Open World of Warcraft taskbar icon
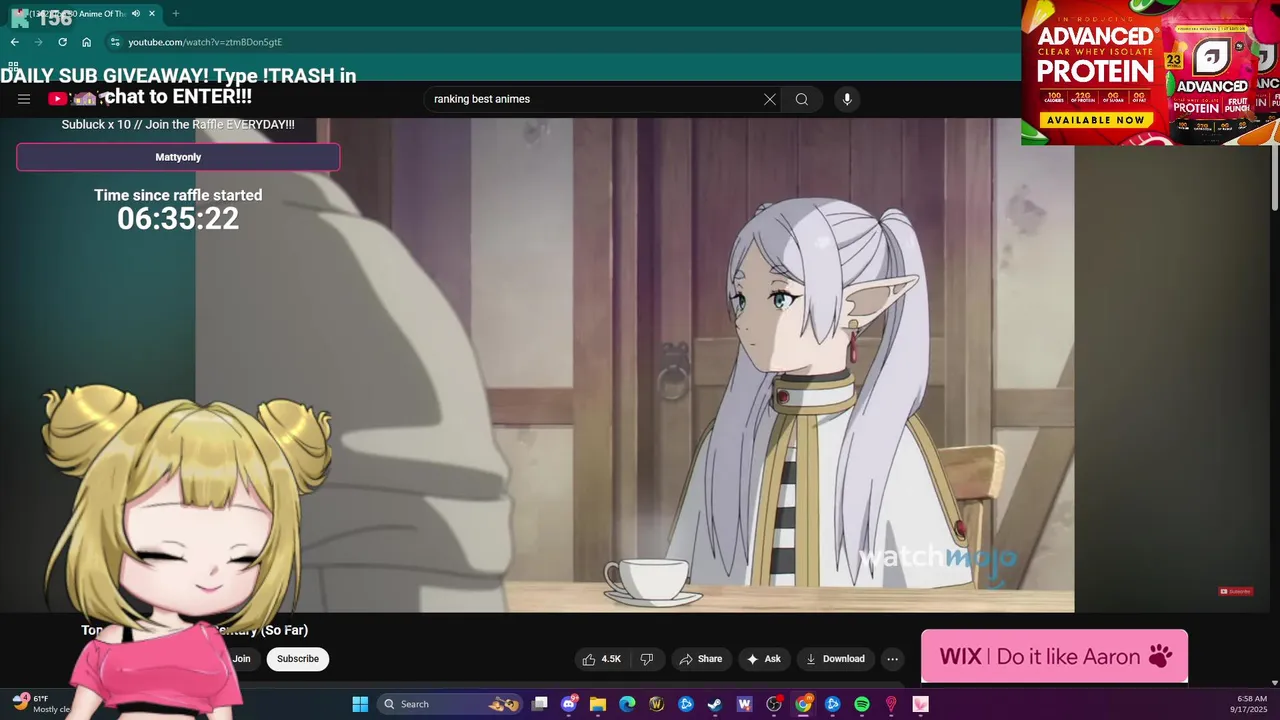This screenshot has width=1280, height=720. 656,704
